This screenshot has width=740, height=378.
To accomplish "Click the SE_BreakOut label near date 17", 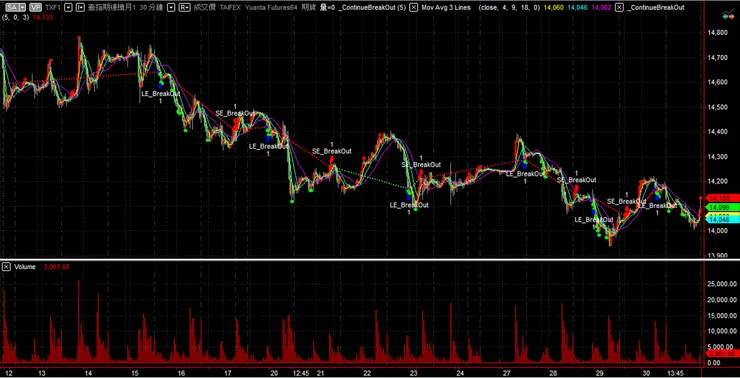I will (x=235, y=114).
